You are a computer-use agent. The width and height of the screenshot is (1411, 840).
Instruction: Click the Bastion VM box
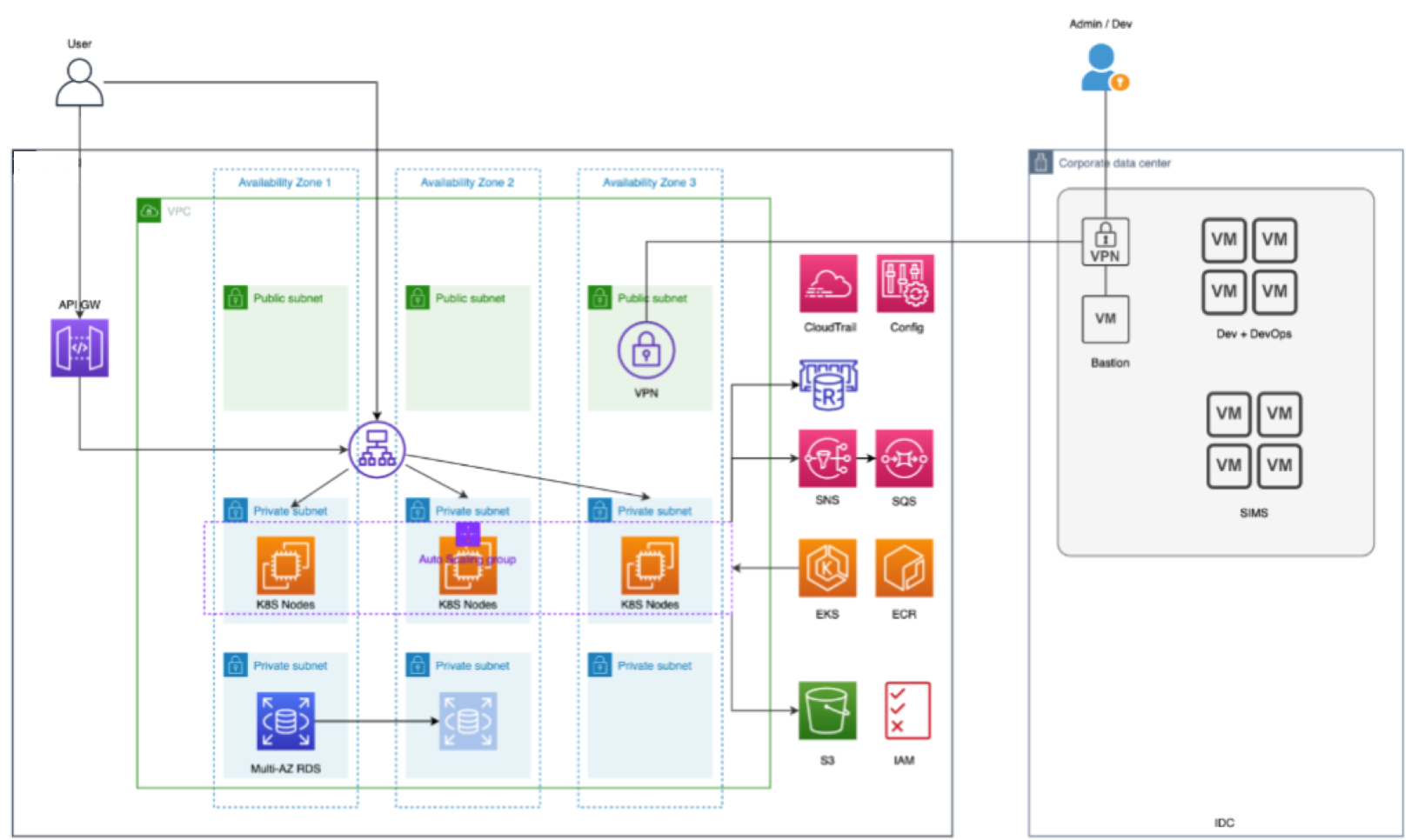tap(1105, 319)
